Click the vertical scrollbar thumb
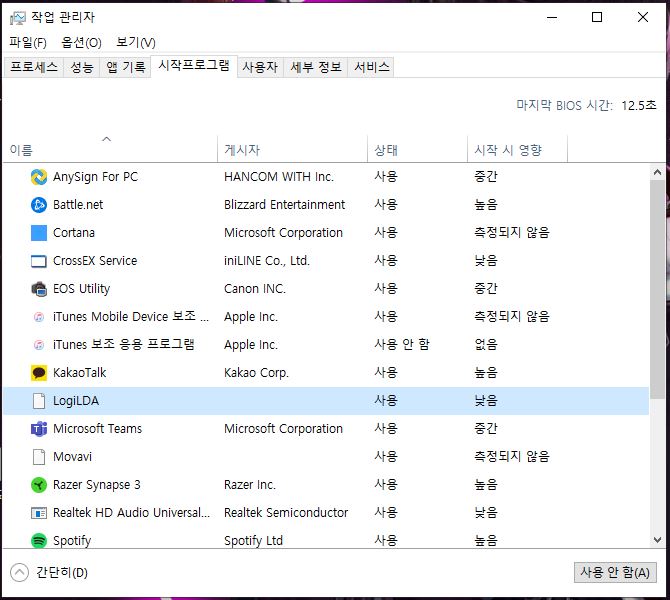This screenshot has width=670, height=600. pyautogui.click(x=658, y=290)
